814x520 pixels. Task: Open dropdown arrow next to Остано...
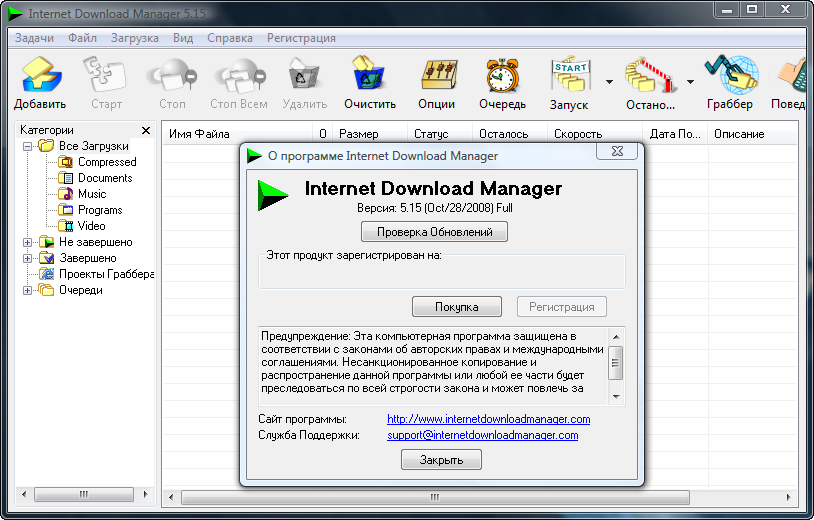(690, 81)
